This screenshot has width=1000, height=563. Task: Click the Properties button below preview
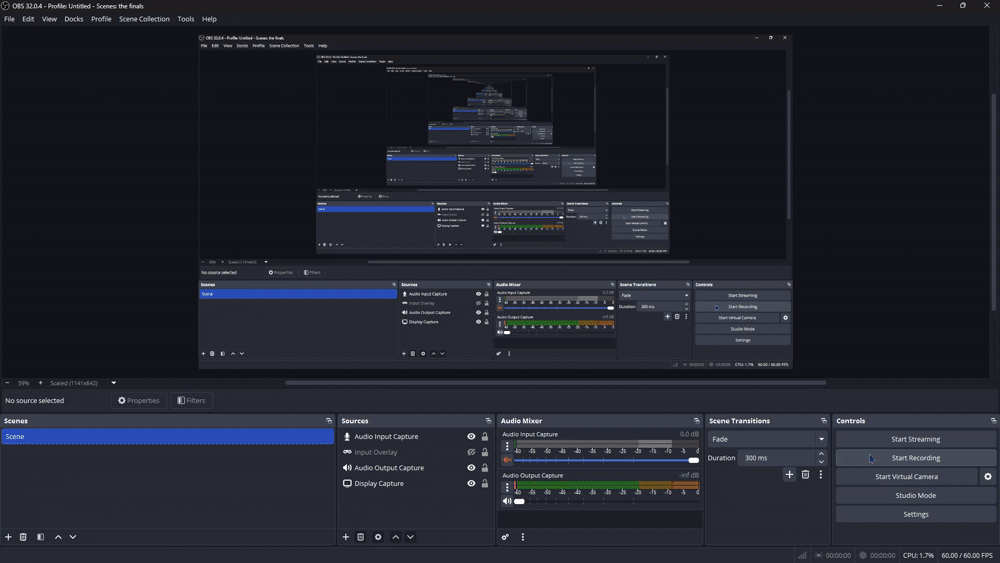tap(138, 400)
